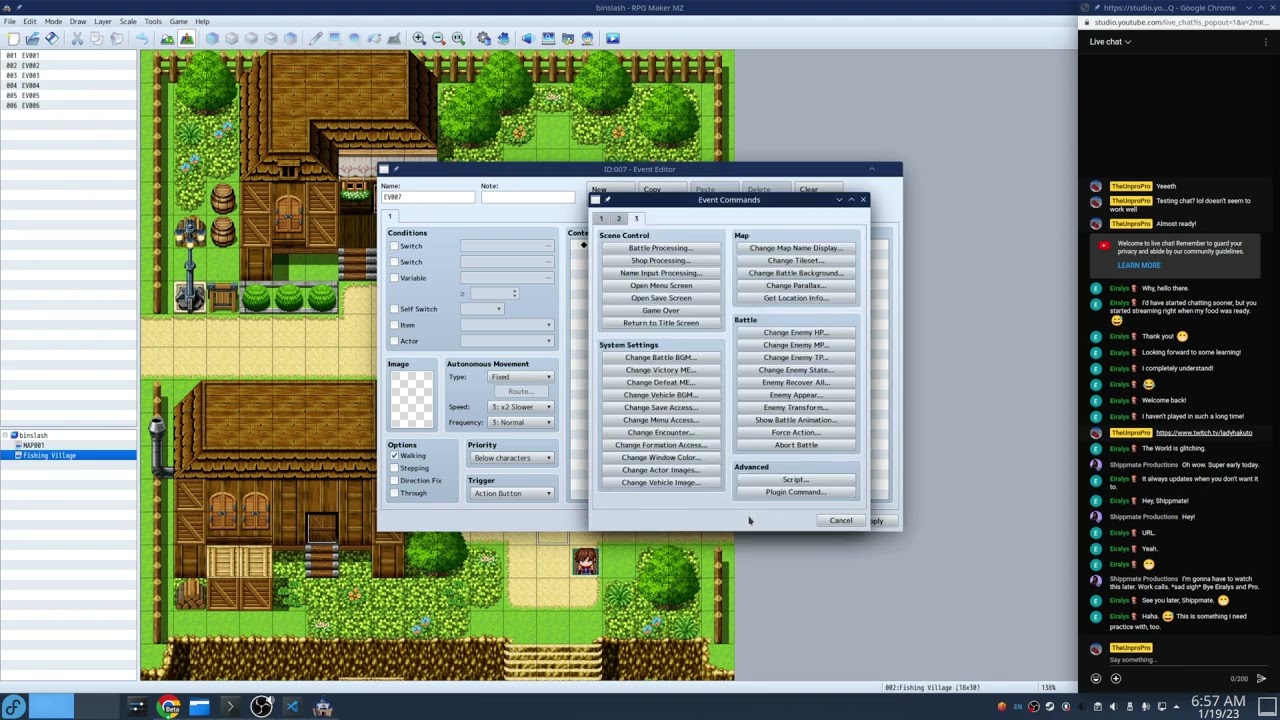This screenshot has height=720, width=1280.
Task: Open the Actor condition dropdown
Action: point(507,341)
